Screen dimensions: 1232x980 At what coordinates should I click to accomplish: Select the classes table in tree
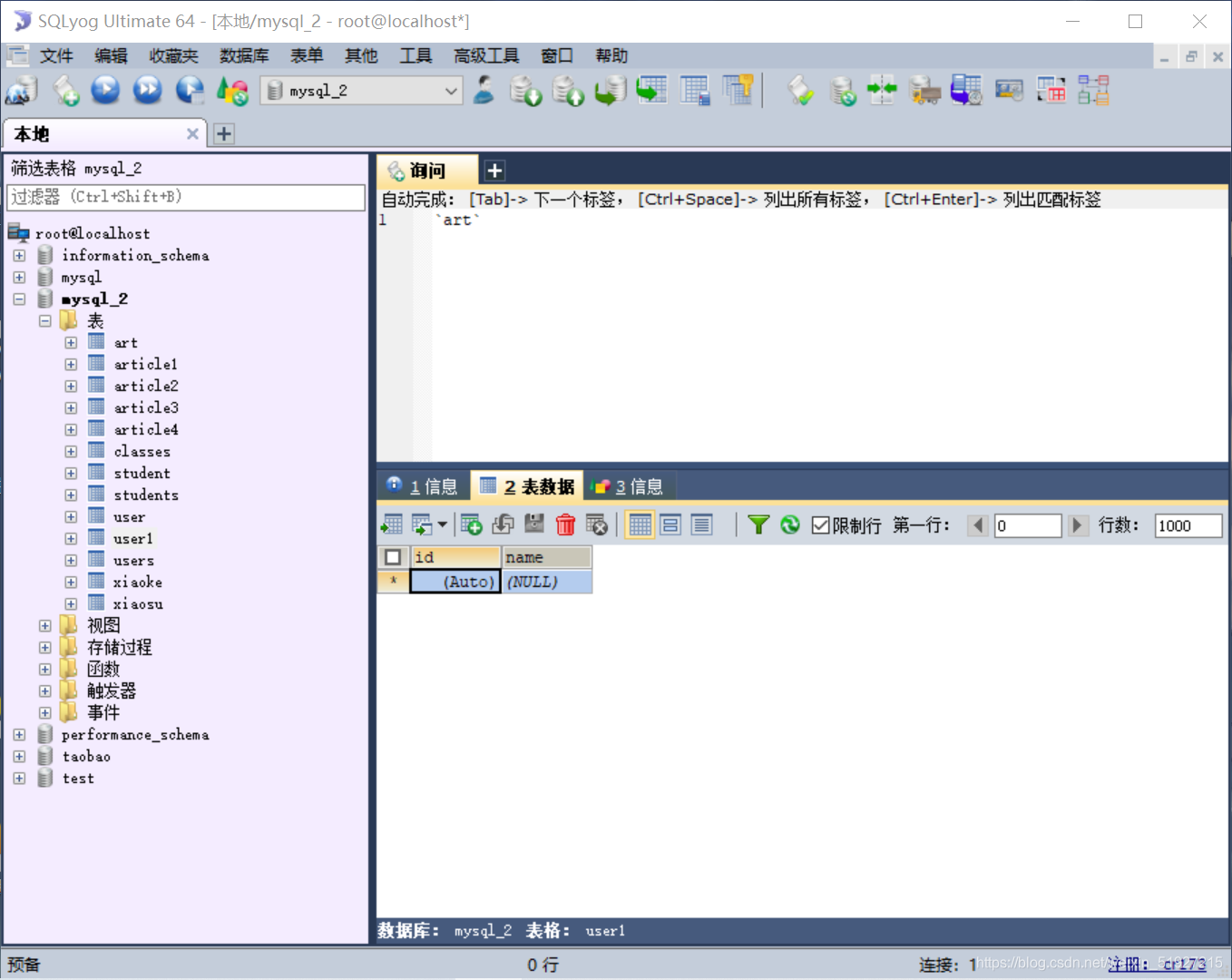tap(142, 452)
